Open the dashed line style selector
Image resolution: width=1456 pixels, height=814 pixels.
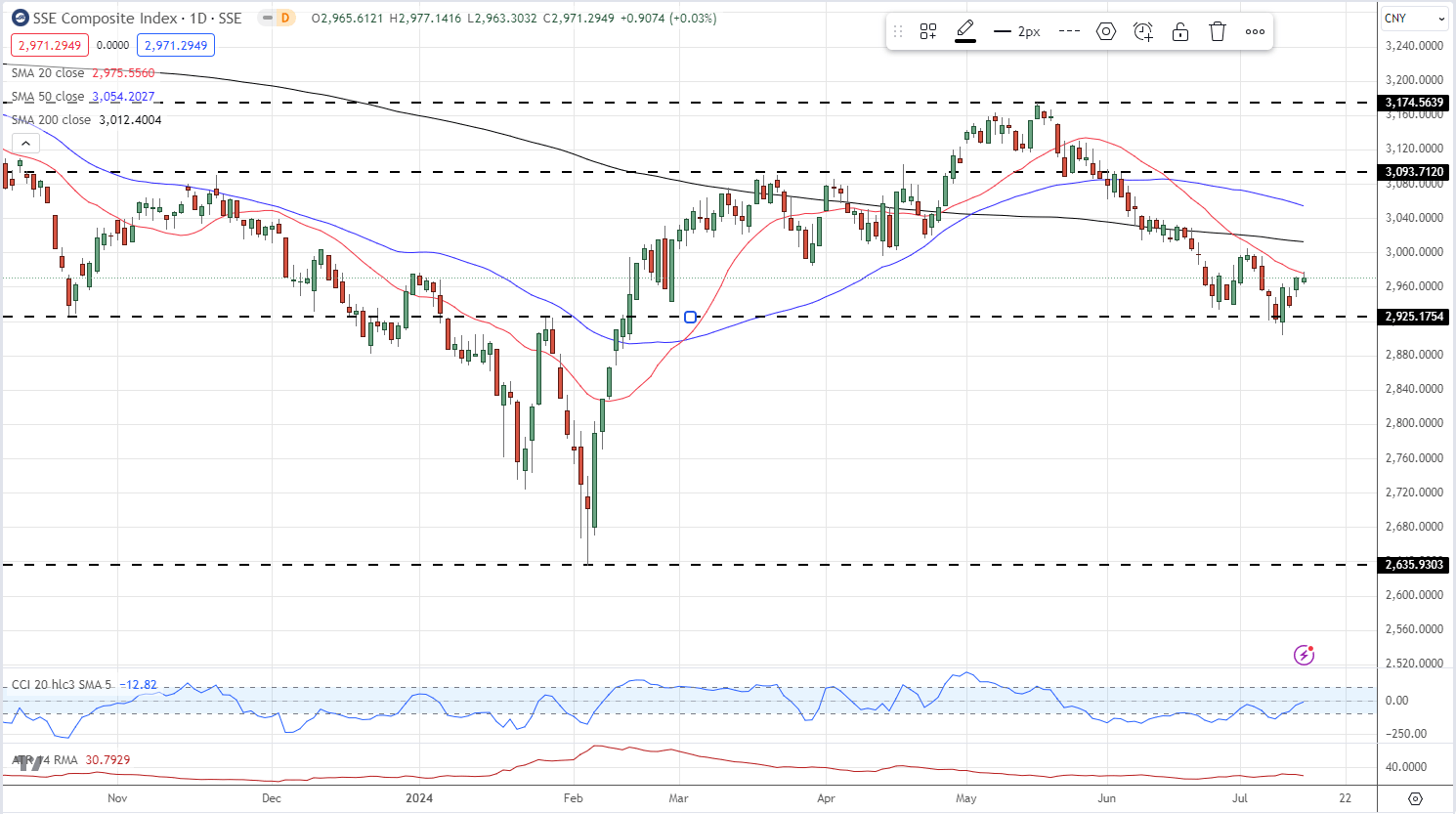[x=1069, y=31]
